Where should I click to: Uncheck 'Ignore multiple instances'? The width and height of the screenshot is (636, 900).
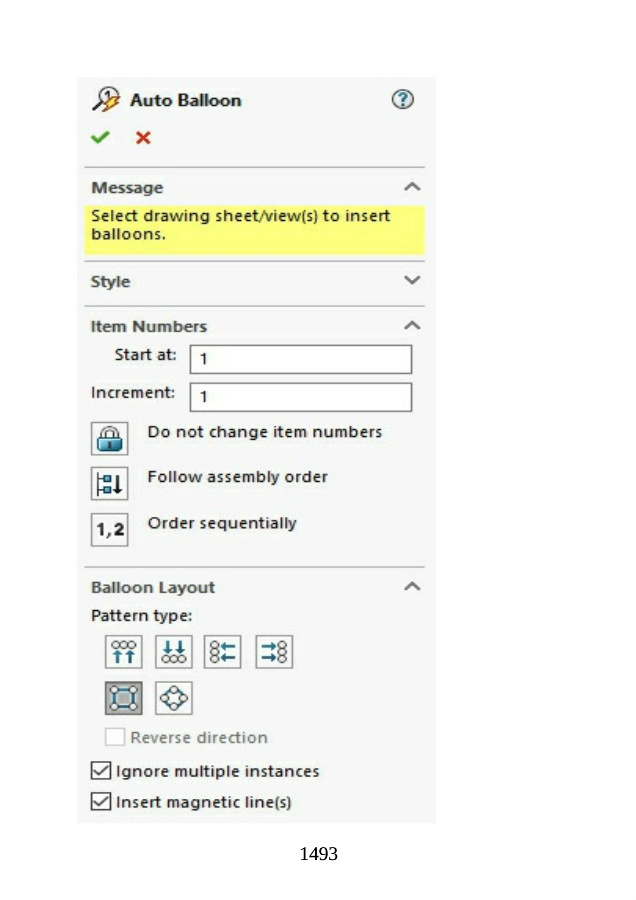coord(101,771)
